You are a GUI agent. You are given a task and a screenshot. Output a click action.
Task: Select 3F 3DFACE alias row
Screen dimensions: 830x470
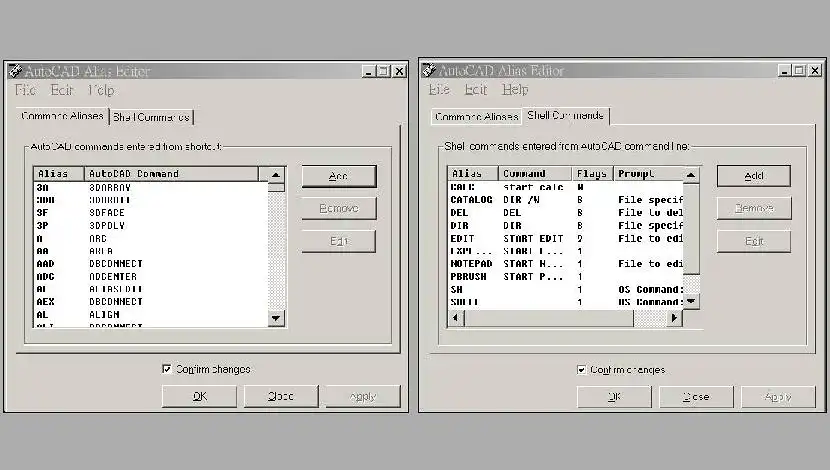point(151,213)
